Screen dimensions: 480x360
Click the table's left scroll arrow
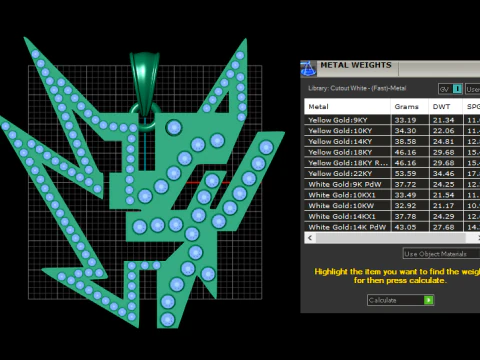310,238
